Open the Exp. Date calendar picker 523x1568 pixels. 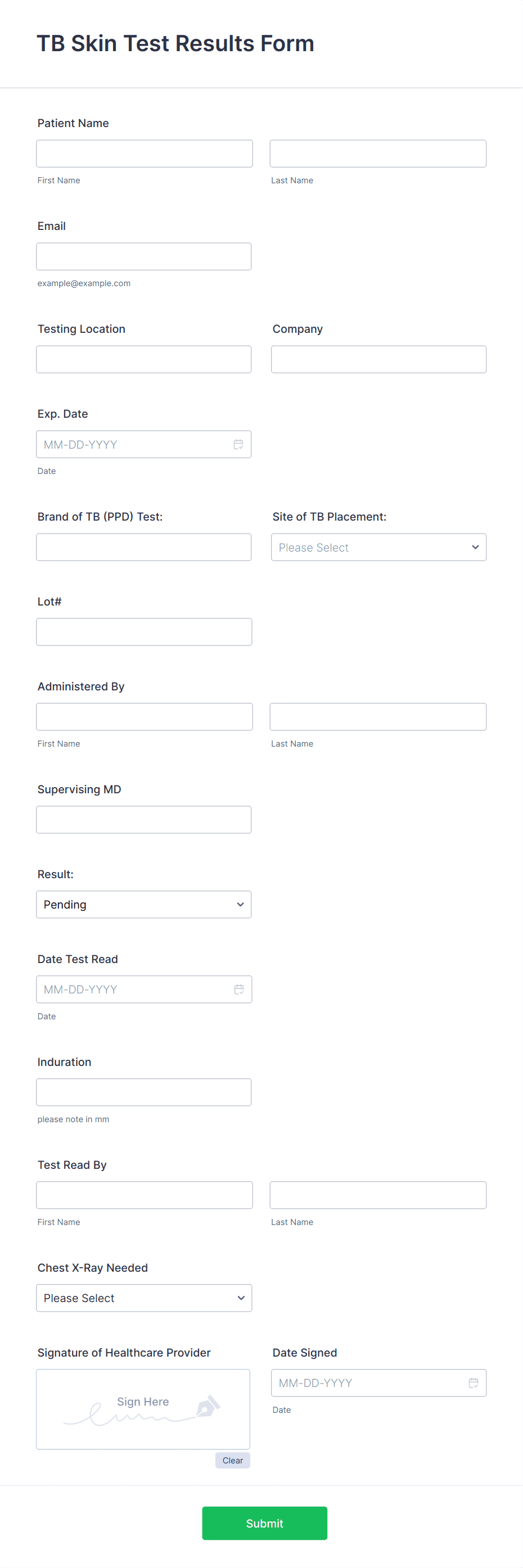click(x=238, y=444)
